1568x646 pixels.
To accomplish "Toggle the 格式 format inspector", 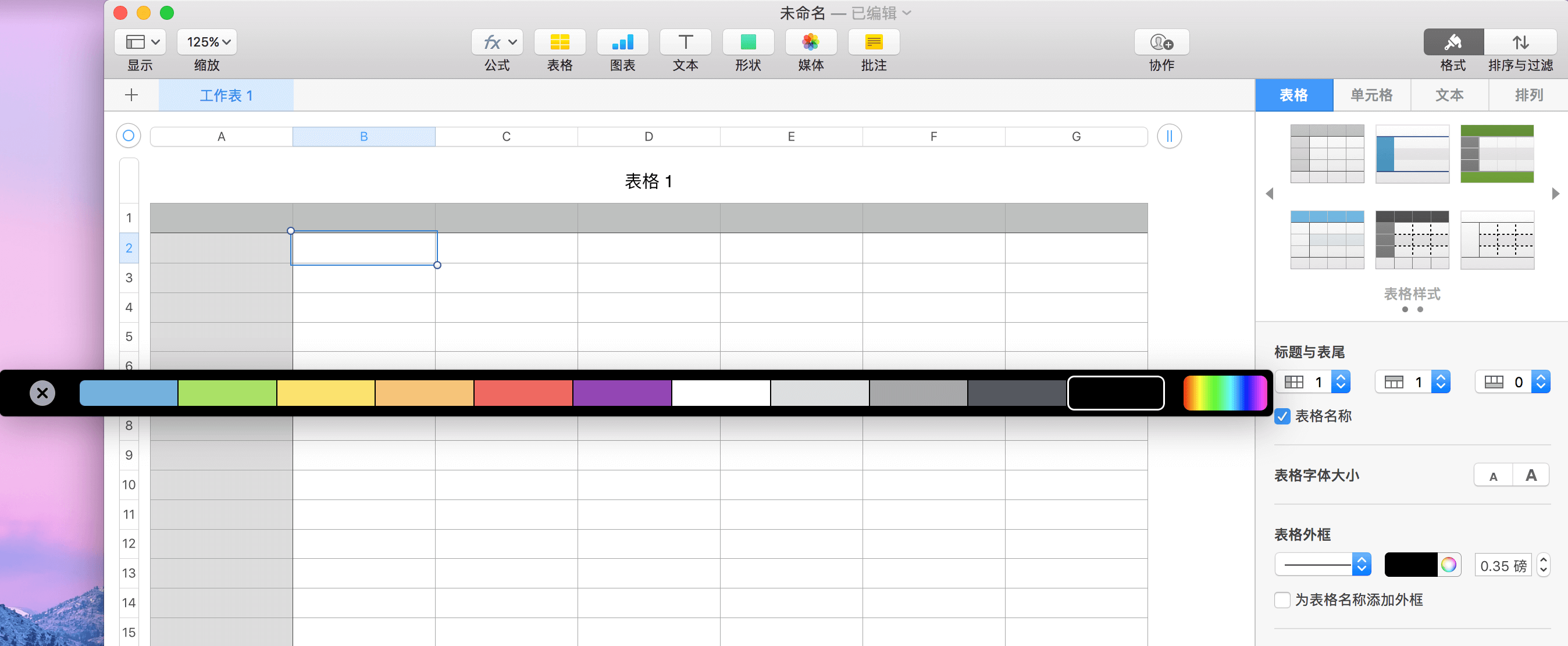I will 1453,42.
